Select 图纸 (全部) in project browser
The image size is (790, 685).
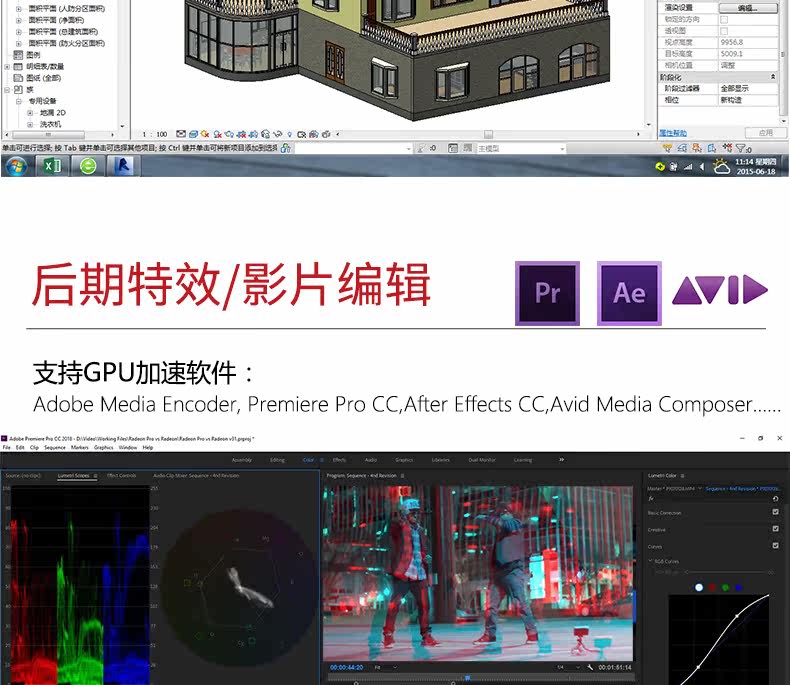click(x=43, y=78)
